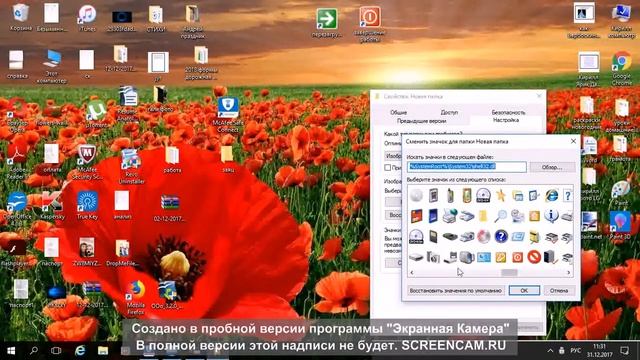Open the iTunes desktop shortcut
Viewport: 640px width, 360px height.
87,19
